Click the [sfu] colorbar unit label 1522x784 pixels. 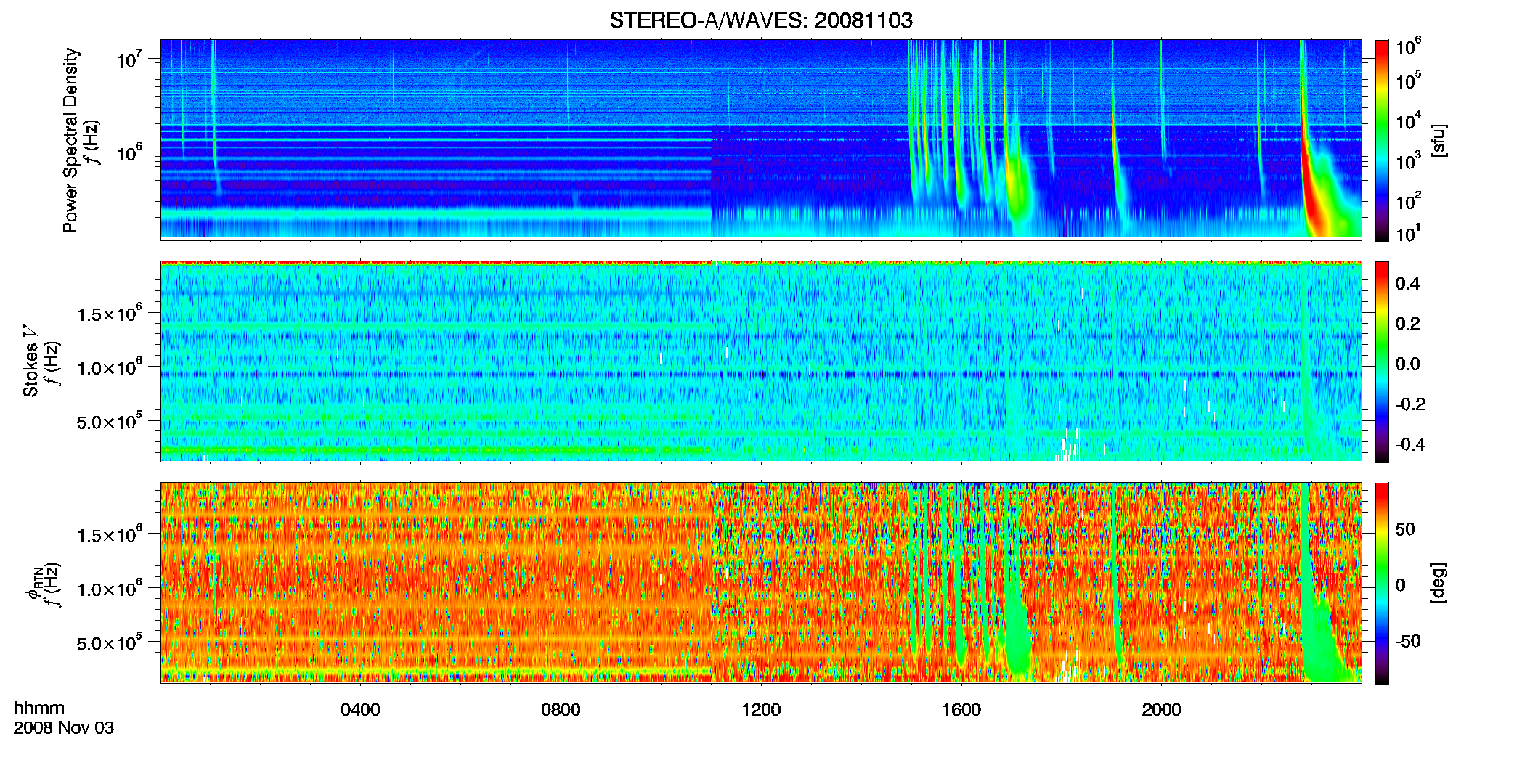(x=1438, y=140)
